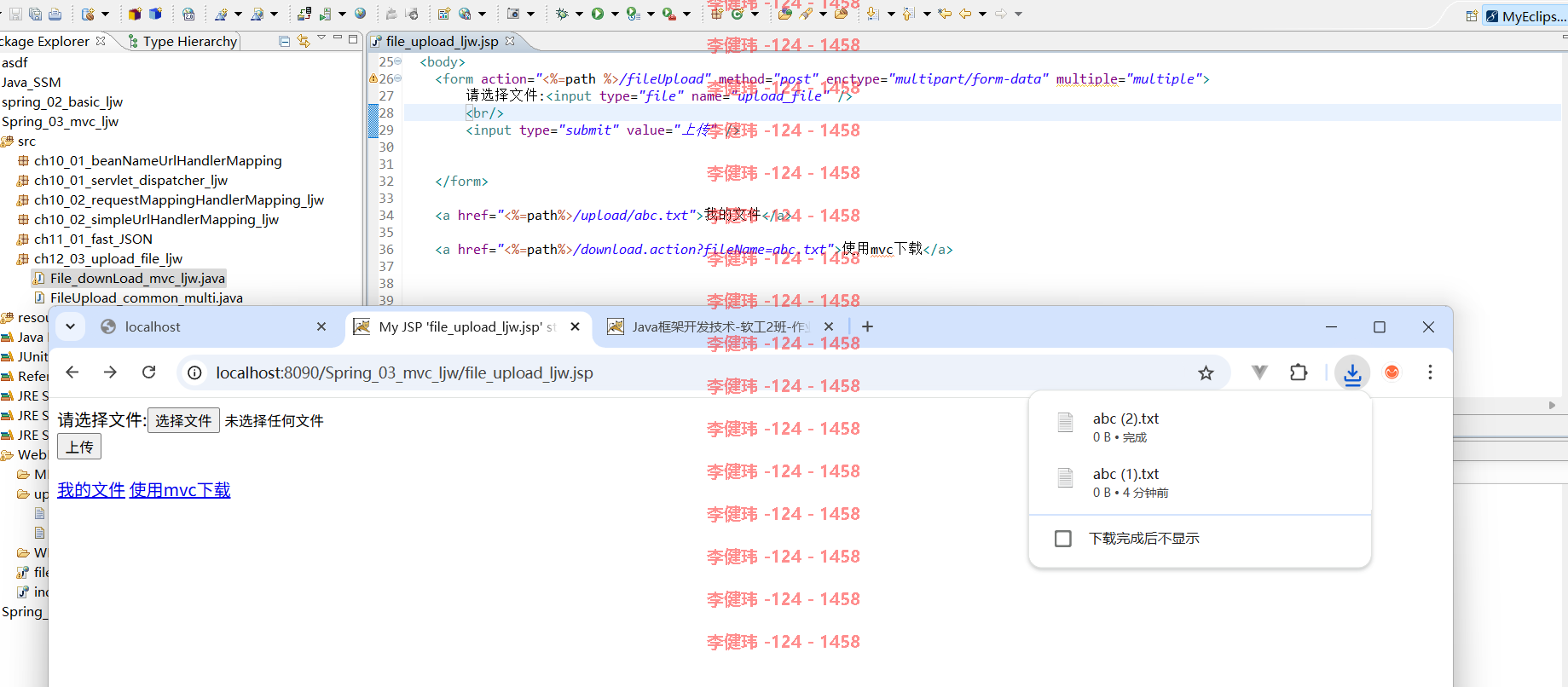
Task: Open Package Explorer view menu triangle
Action: coord(321,38)
